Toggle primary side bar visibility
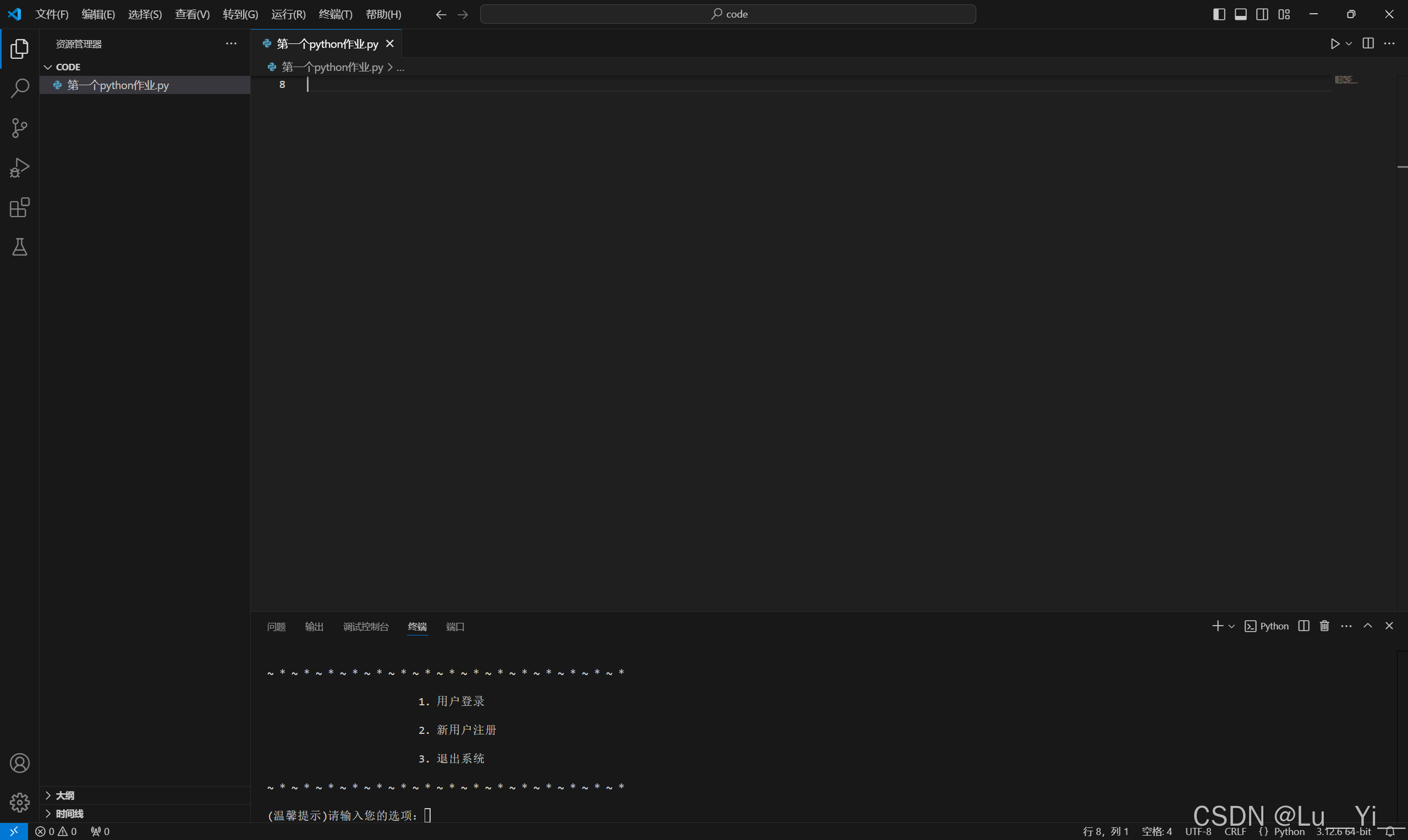The height and width of the screenshot is (840, 1408). pyautogui.click(x=1219, y=14)
